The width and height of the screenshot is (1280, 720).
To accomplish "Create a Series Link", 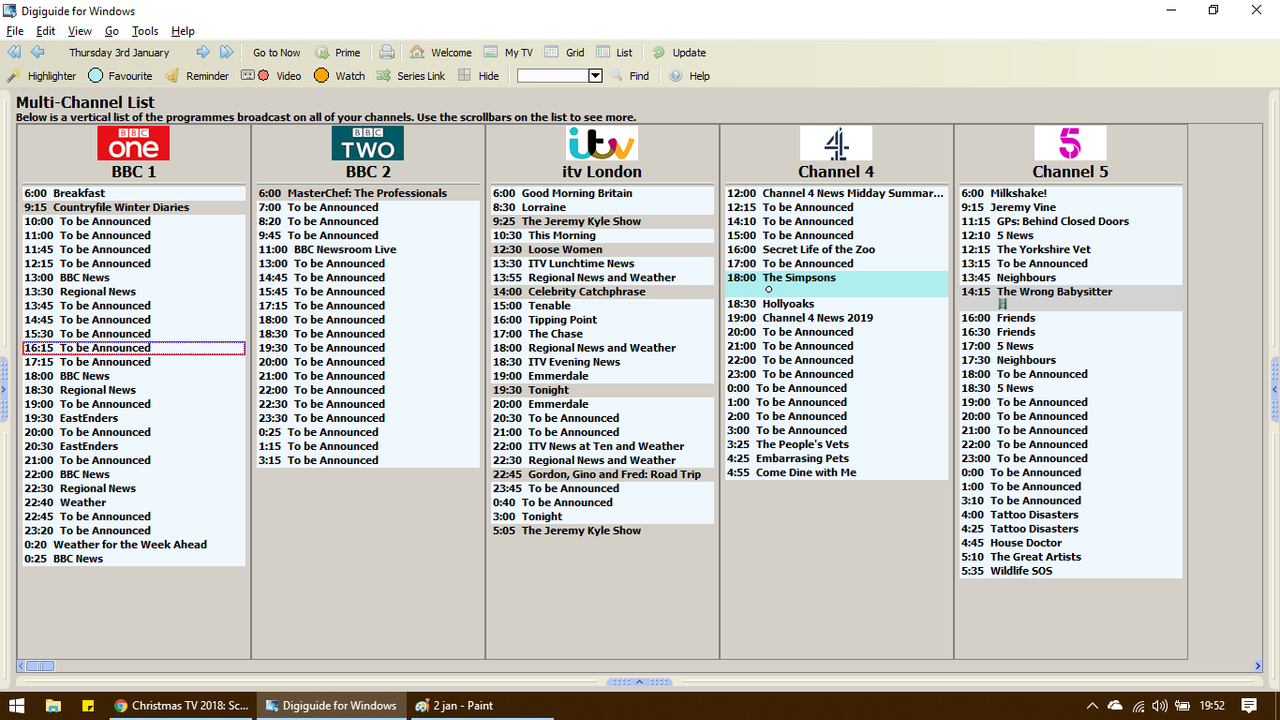I will tap(411, 76).
